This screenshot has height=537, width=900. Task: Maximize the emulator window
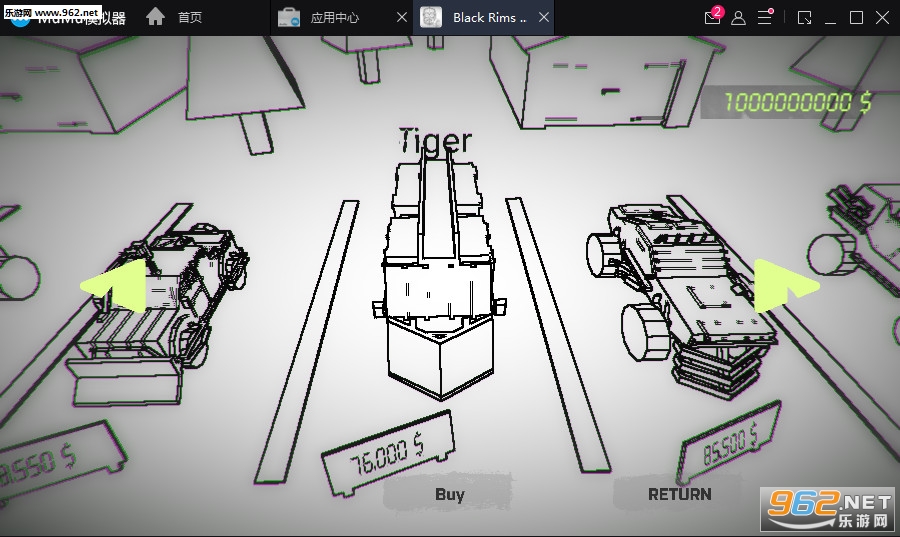856,18
